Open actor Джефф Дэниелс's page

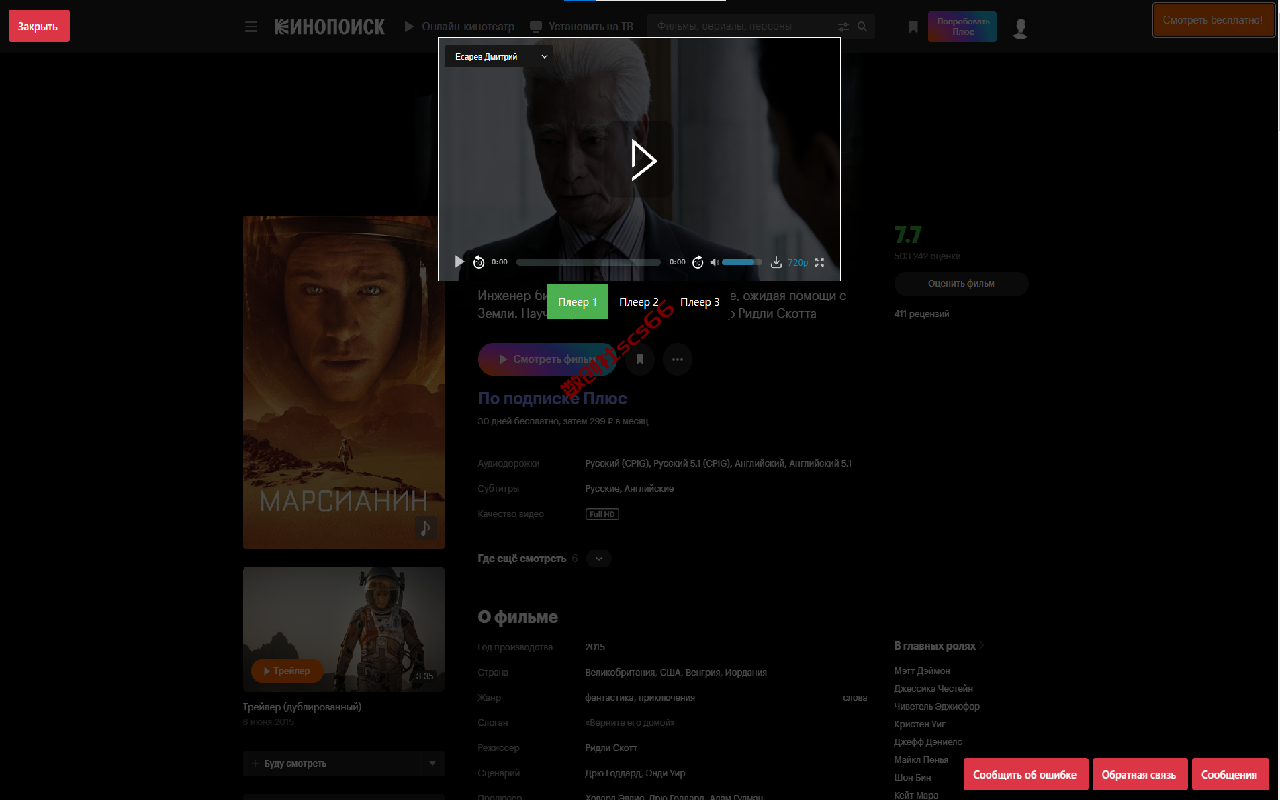pos(928,742)
